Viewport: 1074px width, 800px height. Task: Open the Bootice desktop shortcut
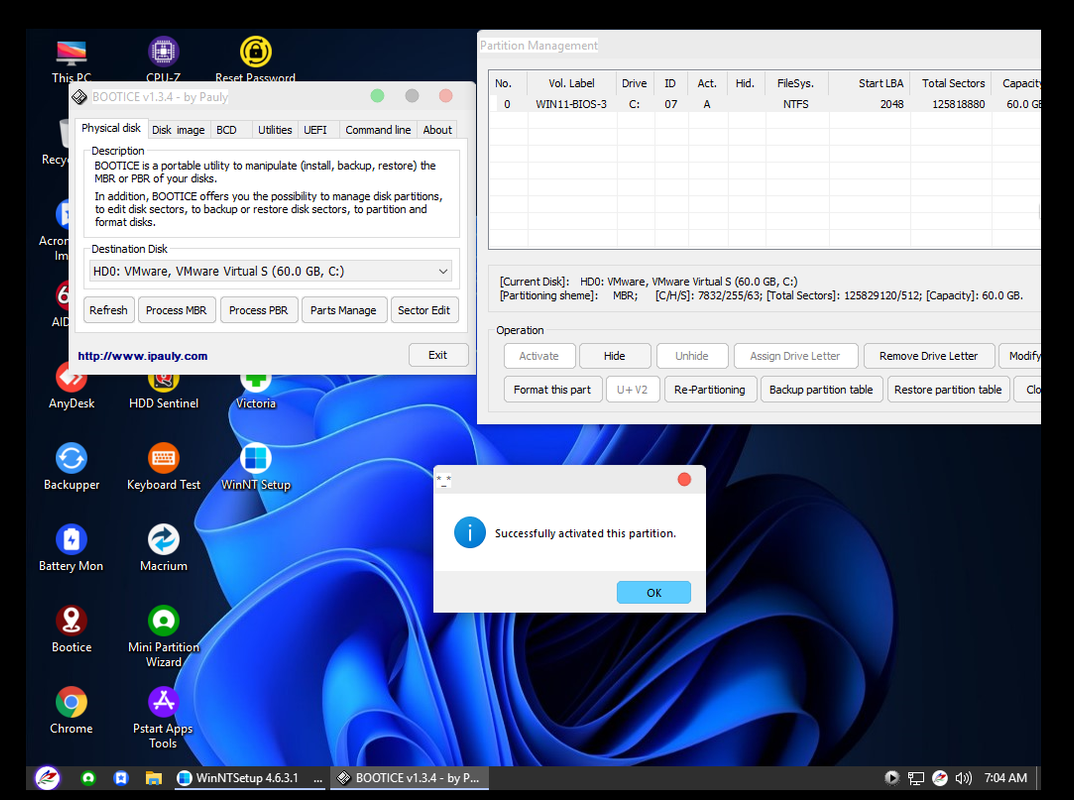click(71, 629)
